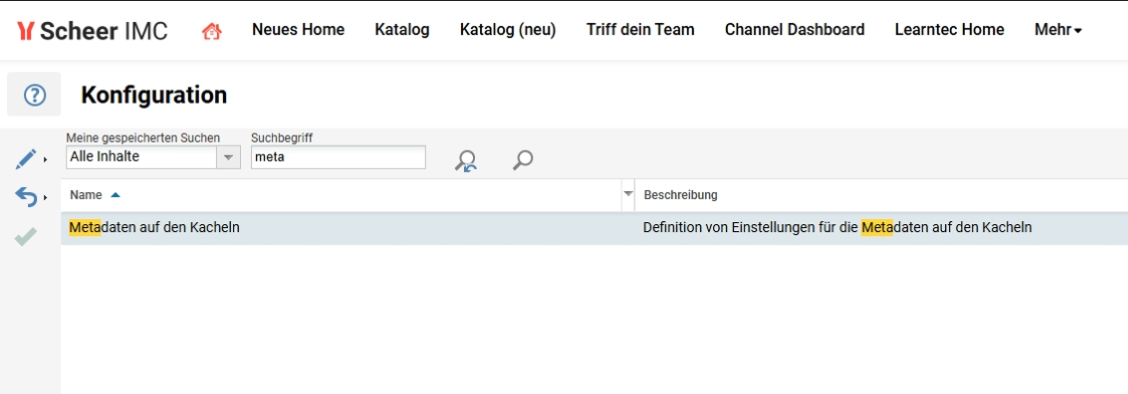Sort by the Beschreibung column header
The image size is (1128, 394).
pos(681,195)
